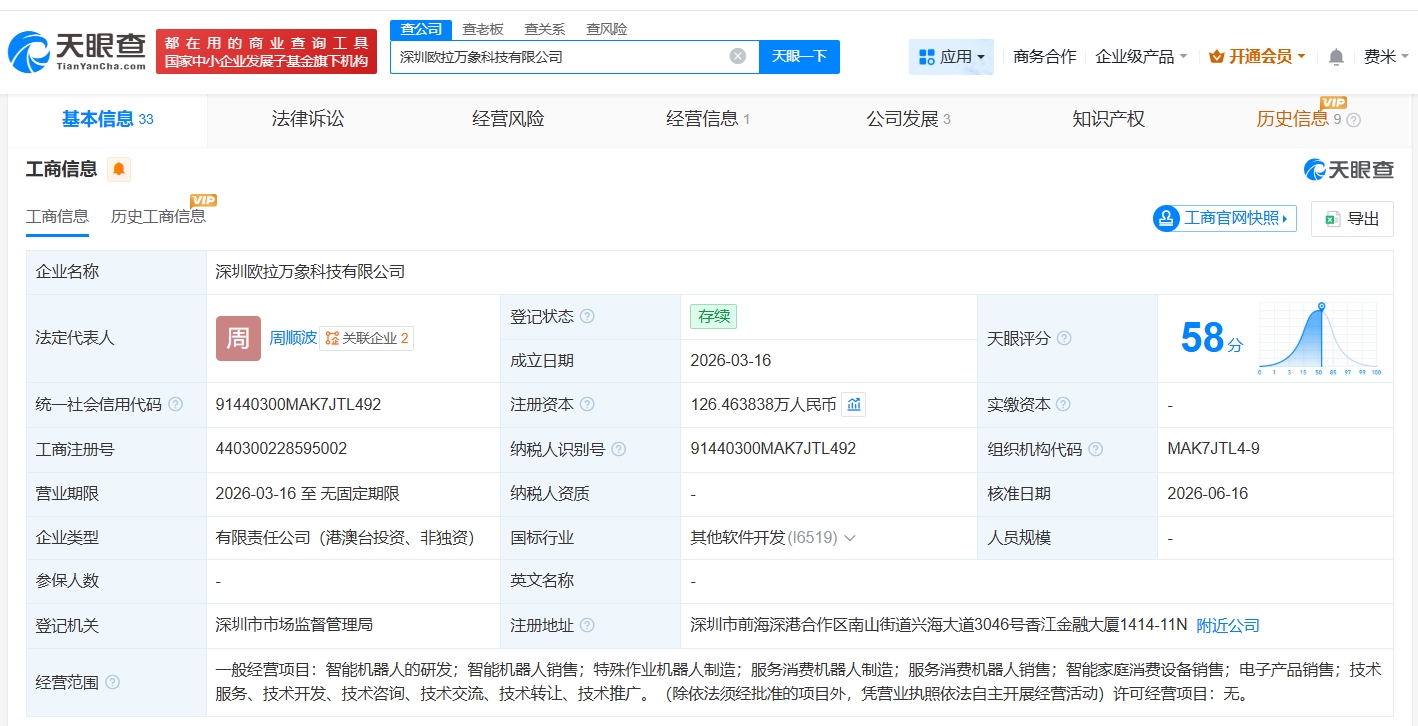The height and width of the screenshot is (726, 1418).
Task: Open the 商务合作 link
Action: pyautogui.click(x=1045, y=57)
